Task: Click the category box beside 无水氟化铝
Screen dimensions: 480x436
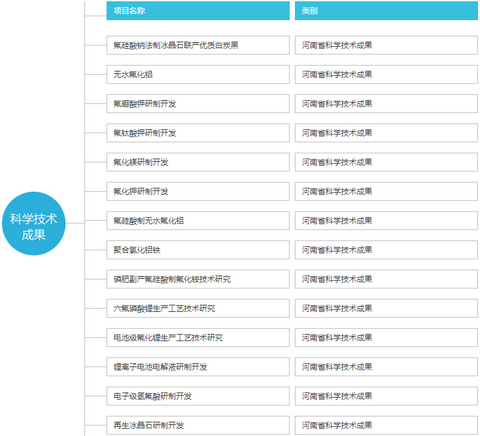Action: 386,74
